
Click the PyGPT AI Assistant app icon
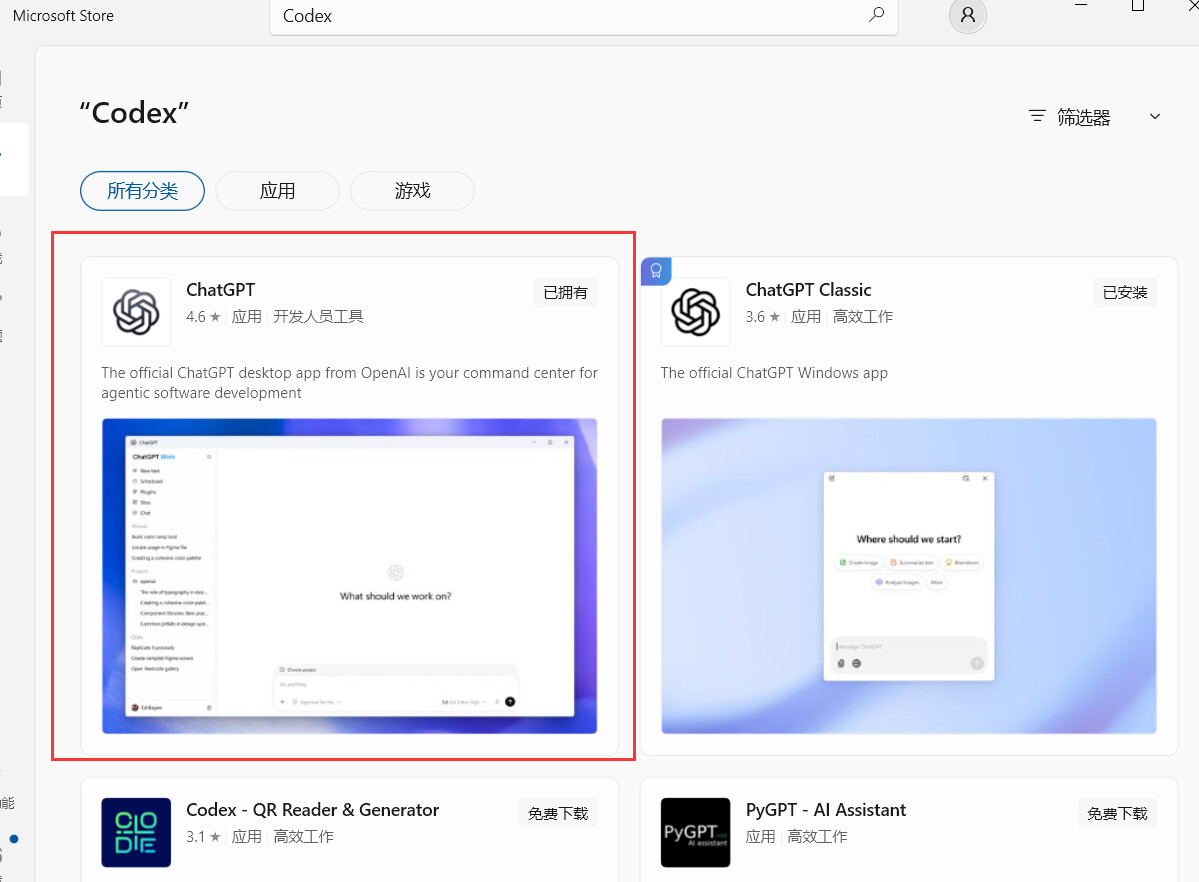tap(695, 832)
